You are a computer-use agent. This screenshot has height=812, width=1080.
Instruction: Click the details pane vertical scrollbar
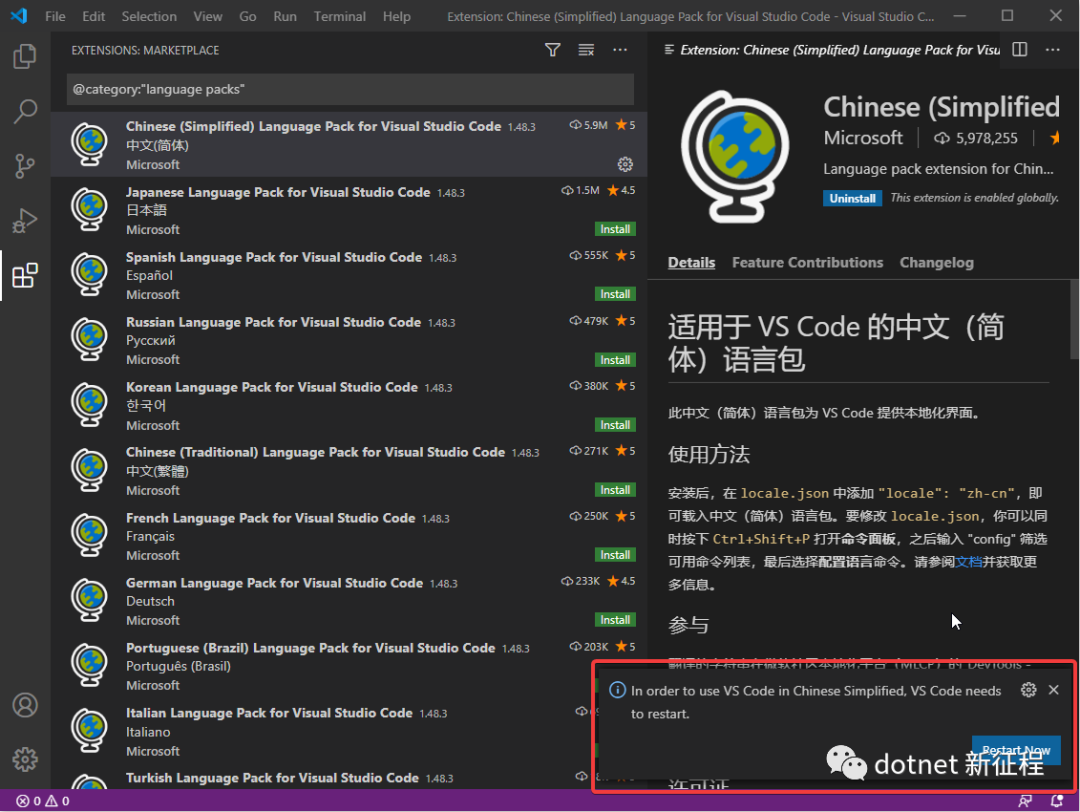click(1074, 319)
